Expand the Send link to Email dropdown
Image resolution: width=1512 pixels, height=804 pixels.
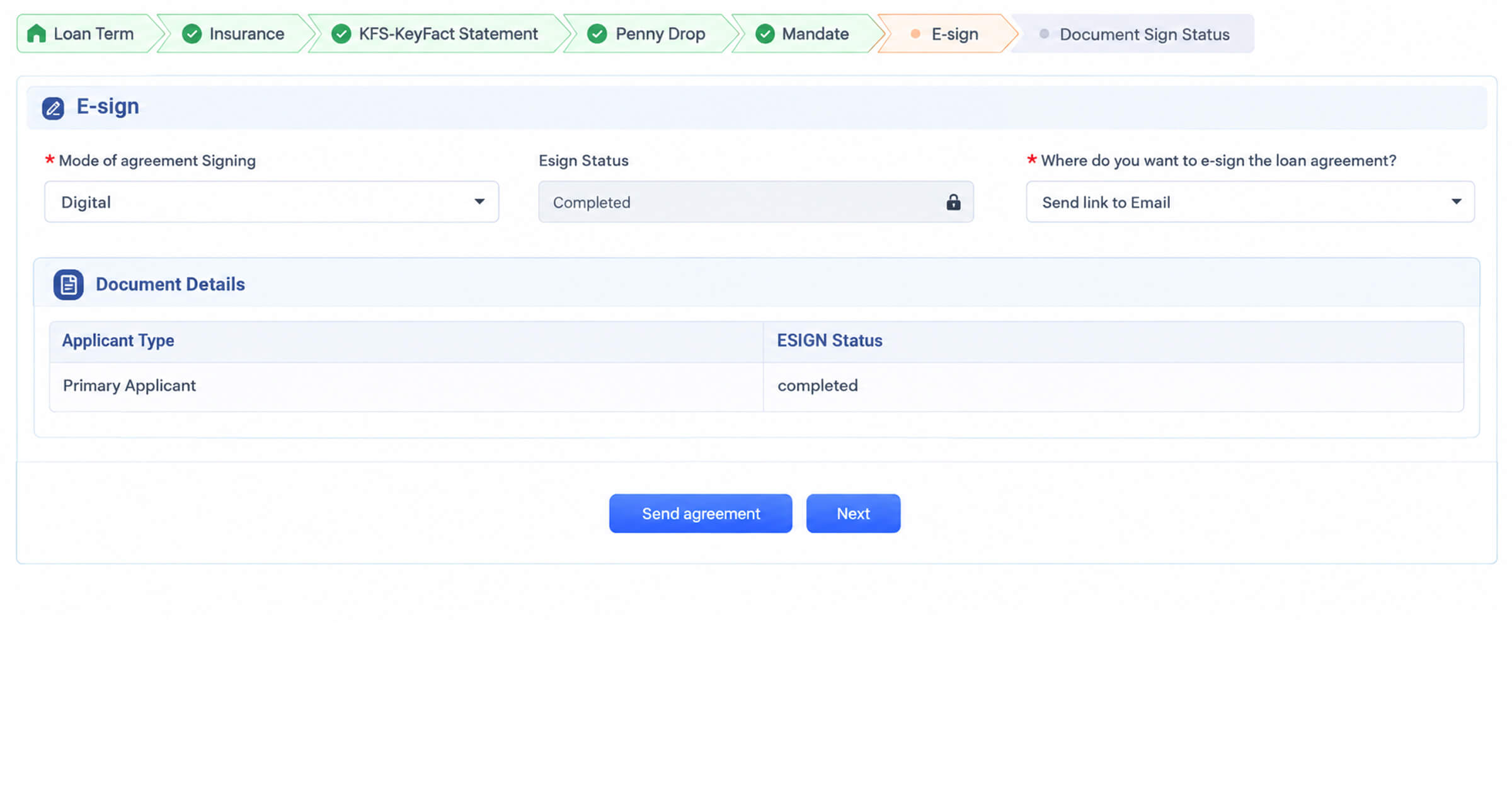pyautogui.click(x=1250, y=202)
